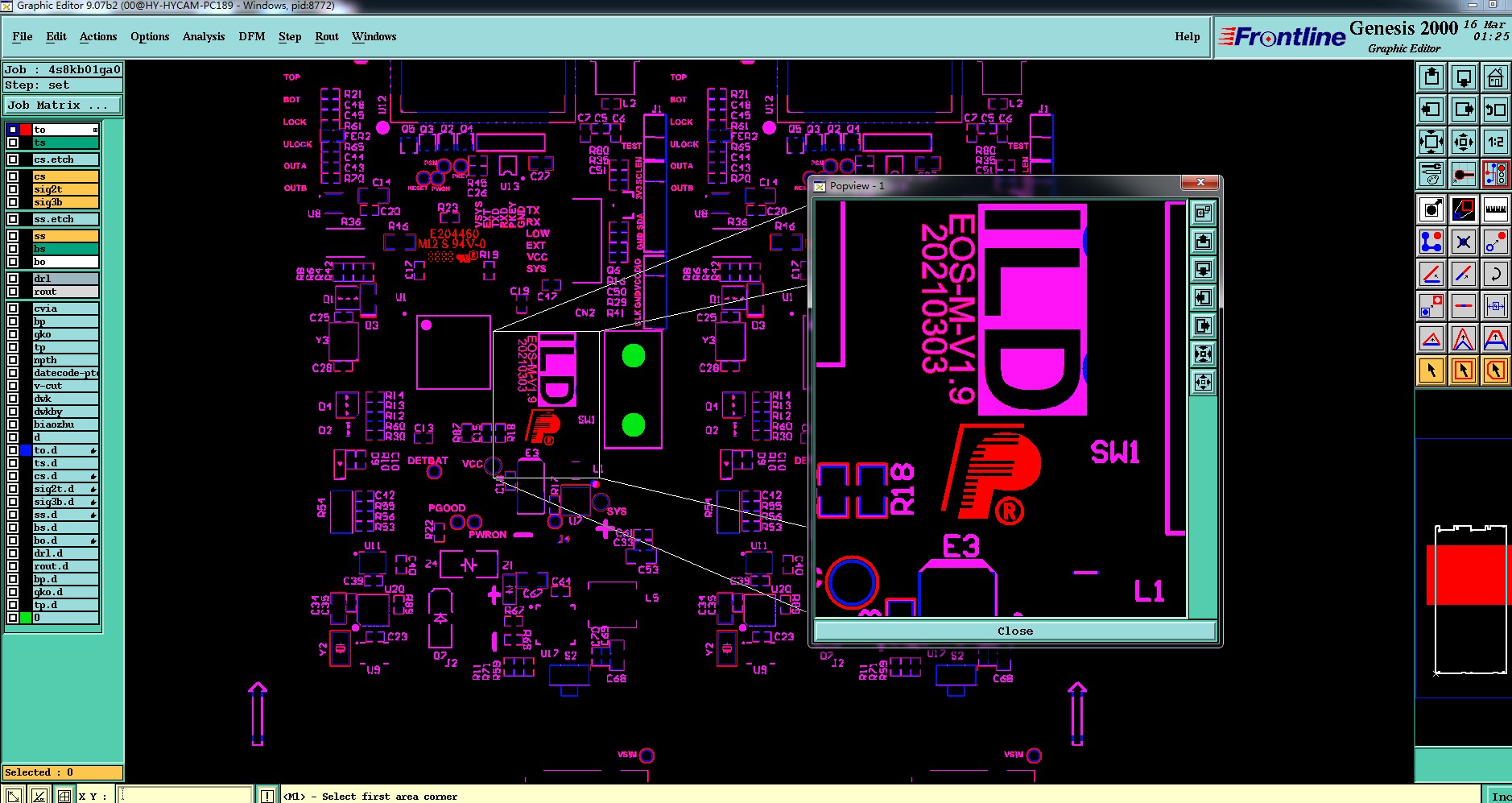Image resolution: width=1512 pixels, height=803 pixels.
Task: Click the crossed-out point delete tool
Action: 1464,242
